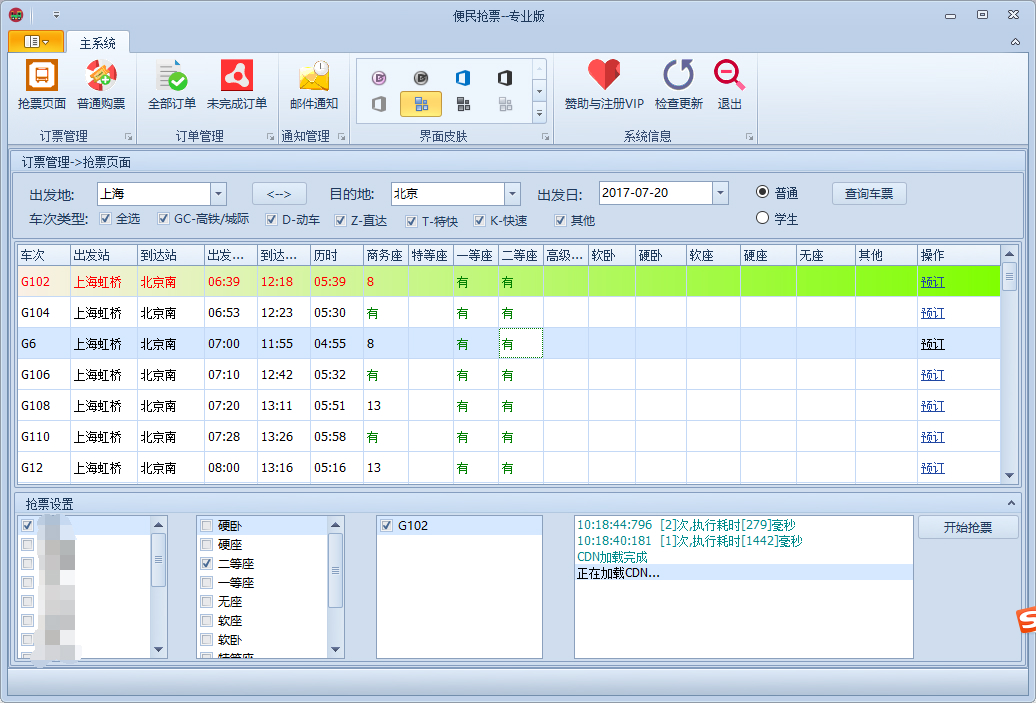1036x703 pixels.
Task: Click 查询车票 to search trains
Action: pos(868,193)
